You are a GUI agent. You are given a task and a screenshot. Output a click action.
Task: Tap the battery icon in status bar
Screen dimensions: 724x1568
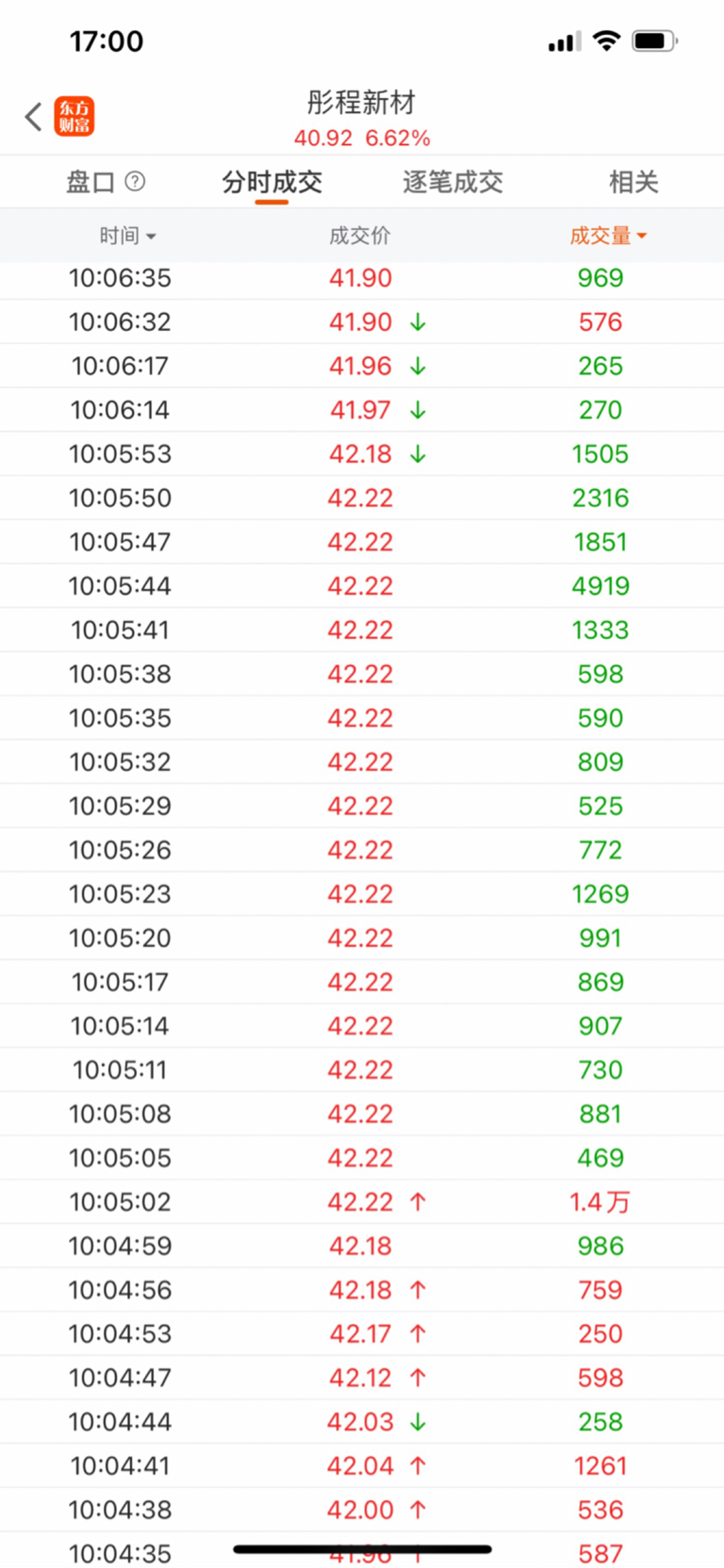coord(655,41)
